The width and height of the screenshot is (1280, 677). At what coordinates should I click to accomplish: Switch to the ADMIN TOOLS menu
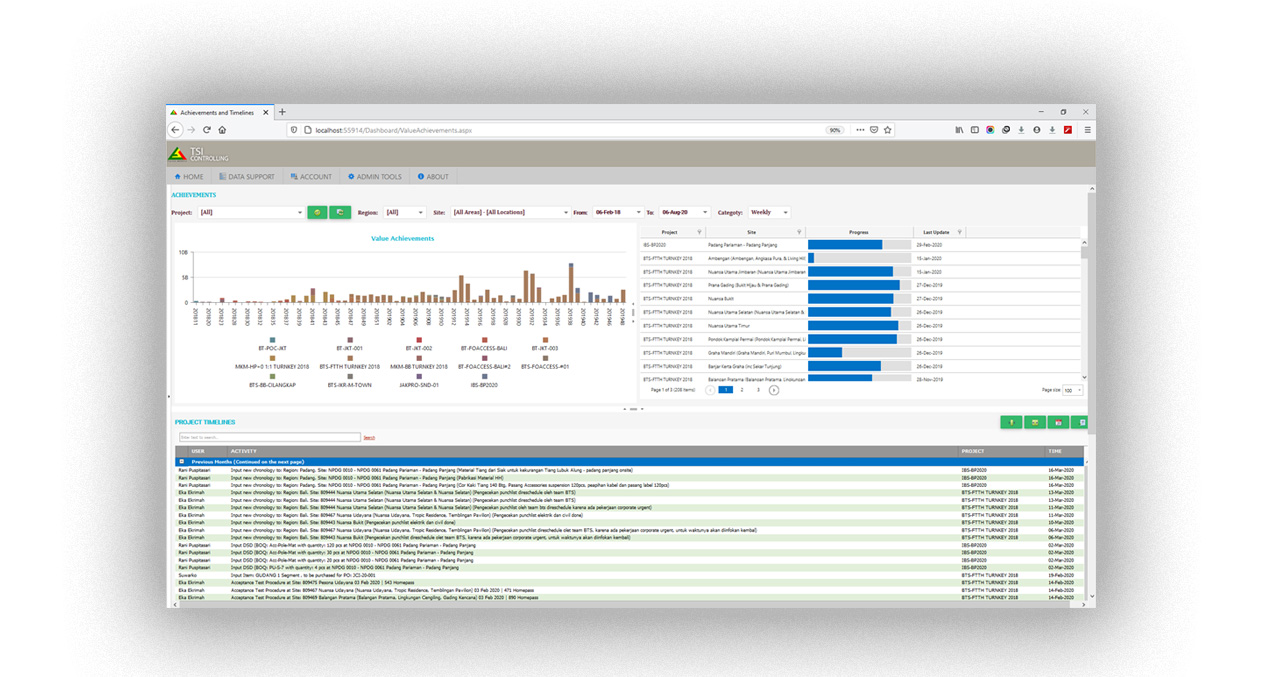(374, 175)
